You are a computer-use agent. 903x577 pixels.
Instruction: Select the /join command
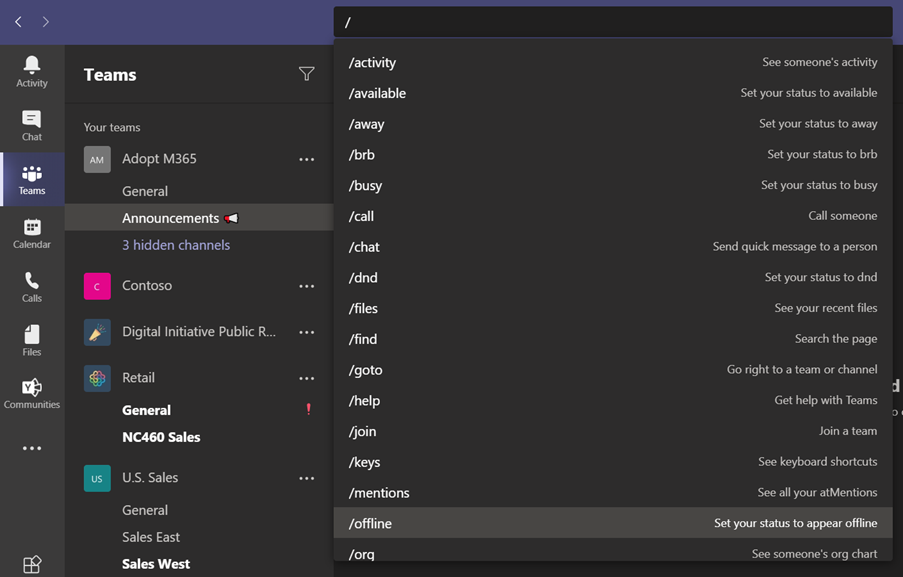coord(613,431)
